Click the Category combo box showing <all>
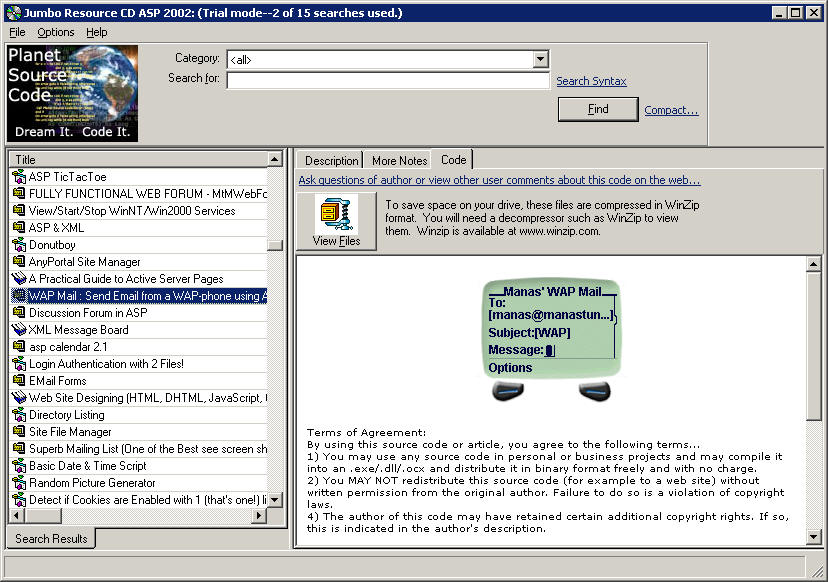 point(388,59)
